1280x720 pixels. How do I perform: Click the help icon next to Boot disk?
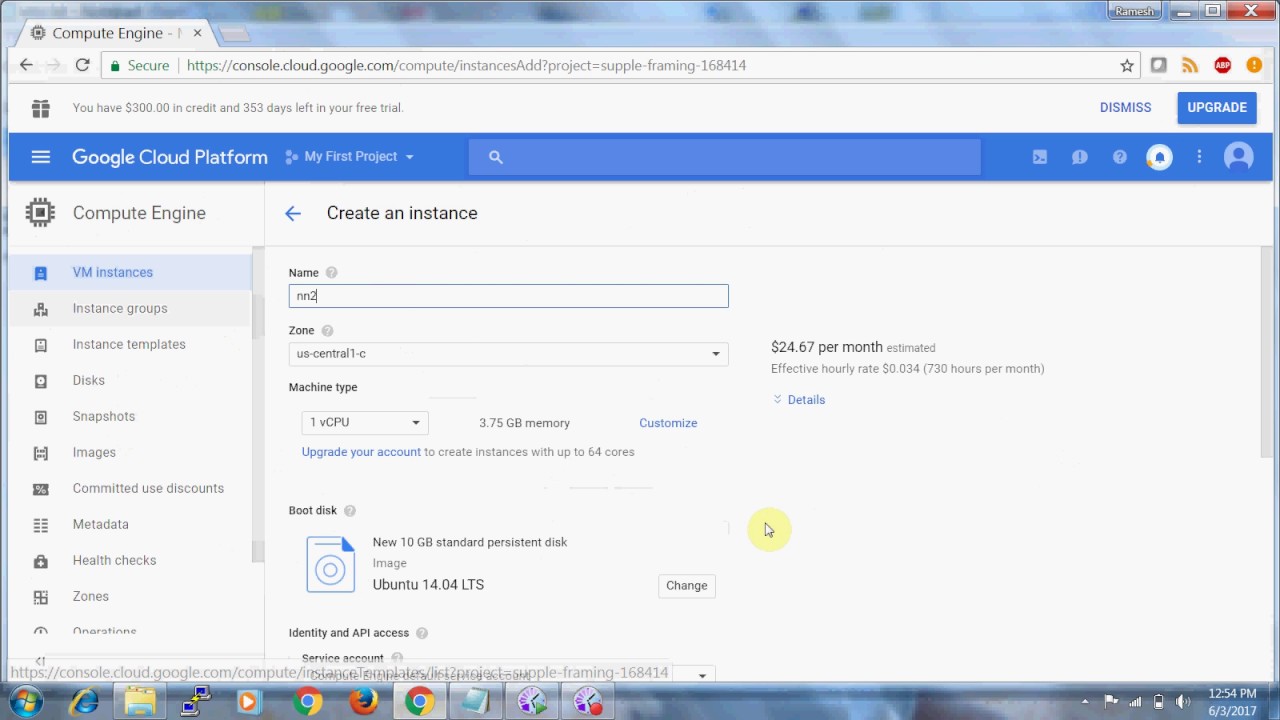click(349, 511)
